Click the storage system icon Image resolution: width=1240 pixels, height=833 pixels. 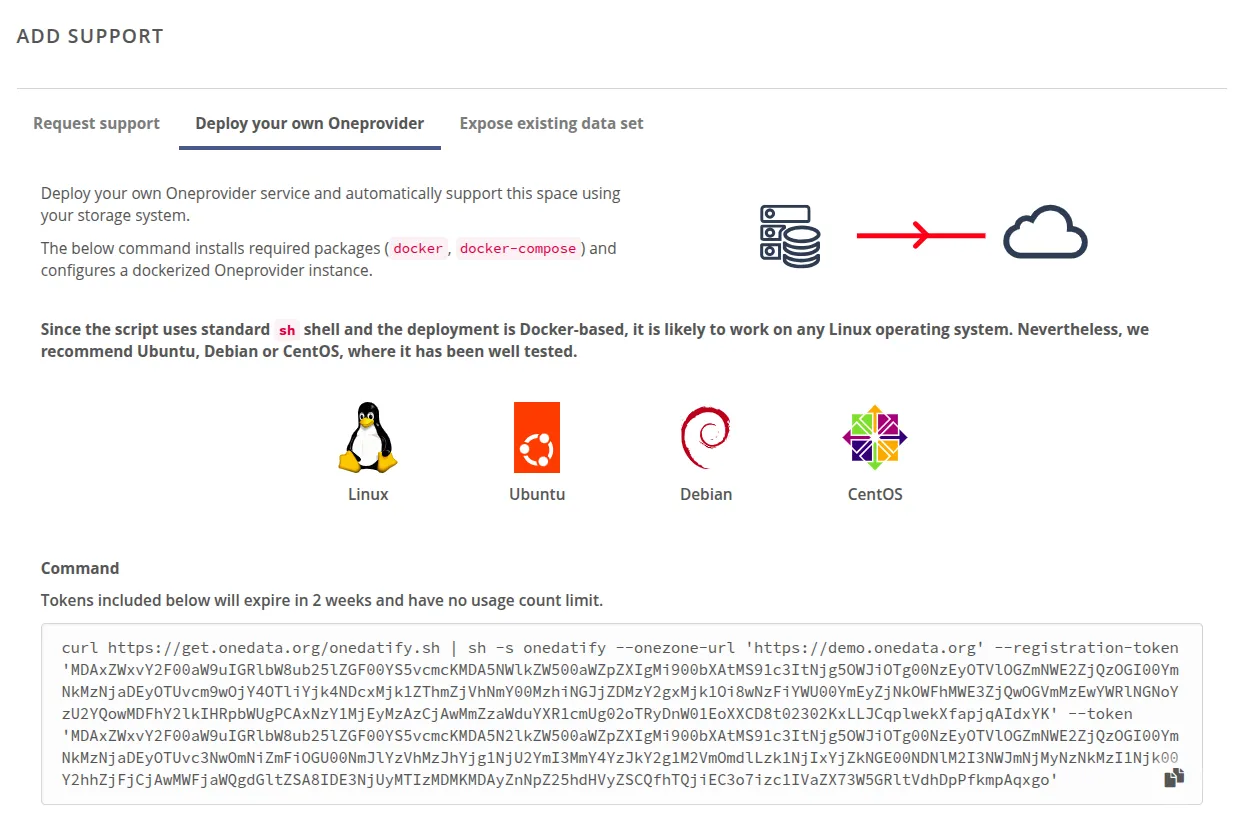tap(789, 233)
